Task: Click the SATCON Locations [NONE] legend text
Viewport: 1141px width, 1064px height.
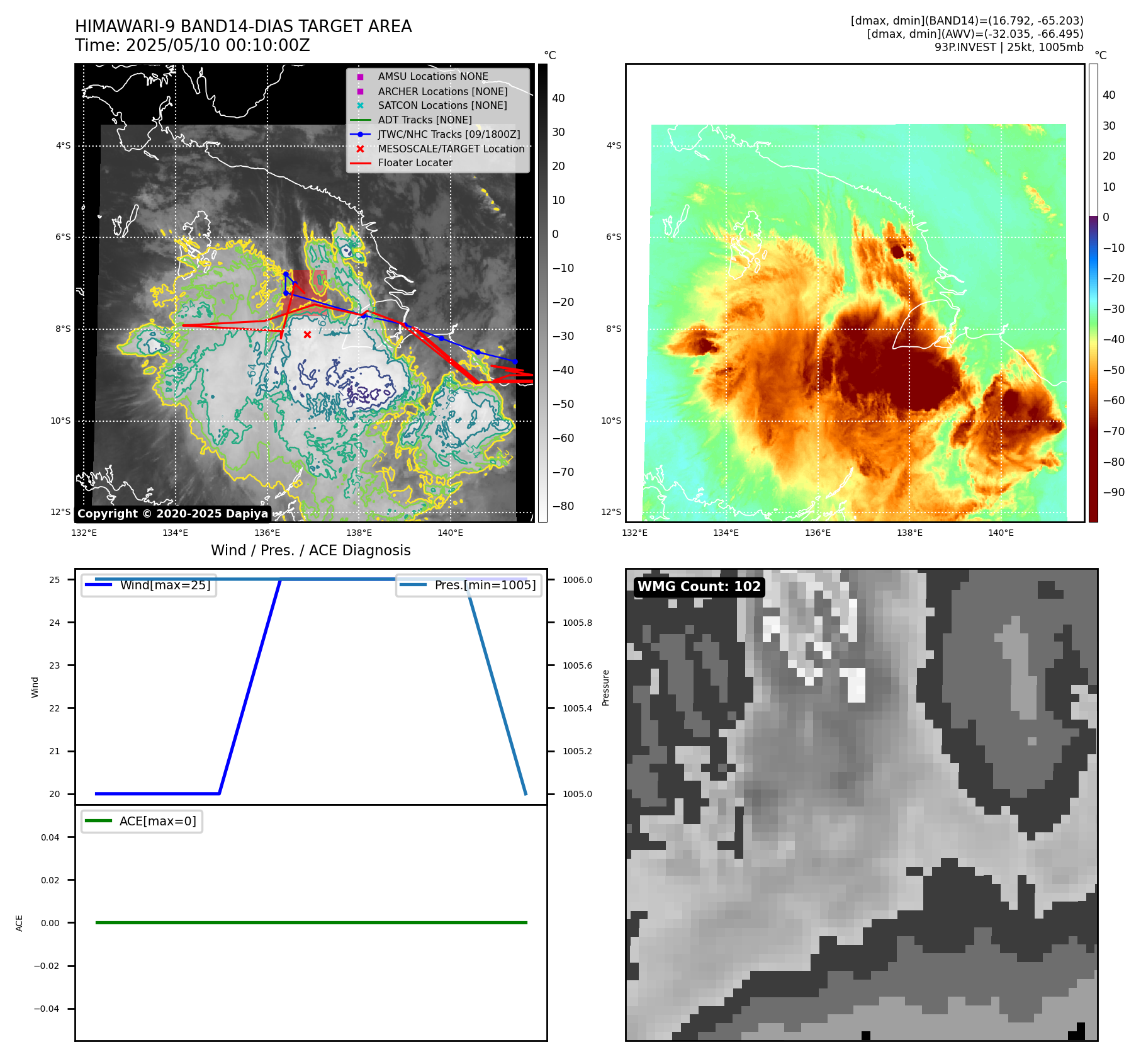Action: (x=442, y=106)
